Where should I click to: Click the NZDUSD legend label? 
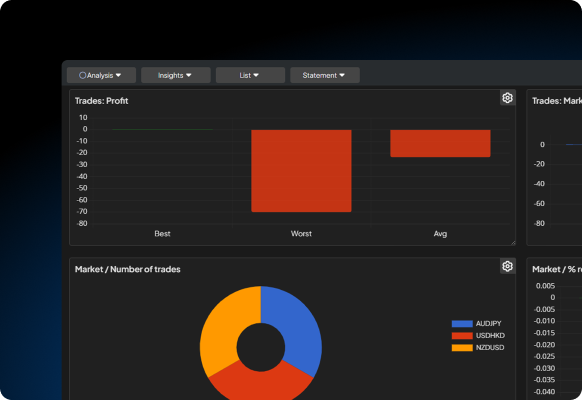tap(490, 348)
